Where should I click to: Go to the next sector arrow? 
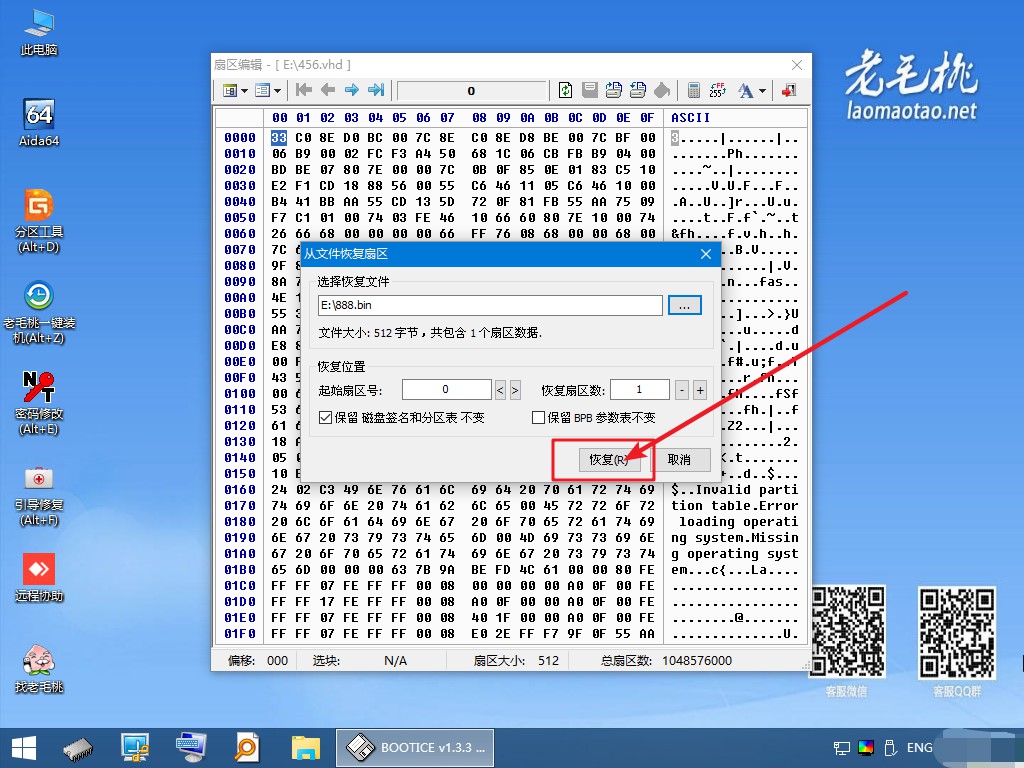point(351,90)
